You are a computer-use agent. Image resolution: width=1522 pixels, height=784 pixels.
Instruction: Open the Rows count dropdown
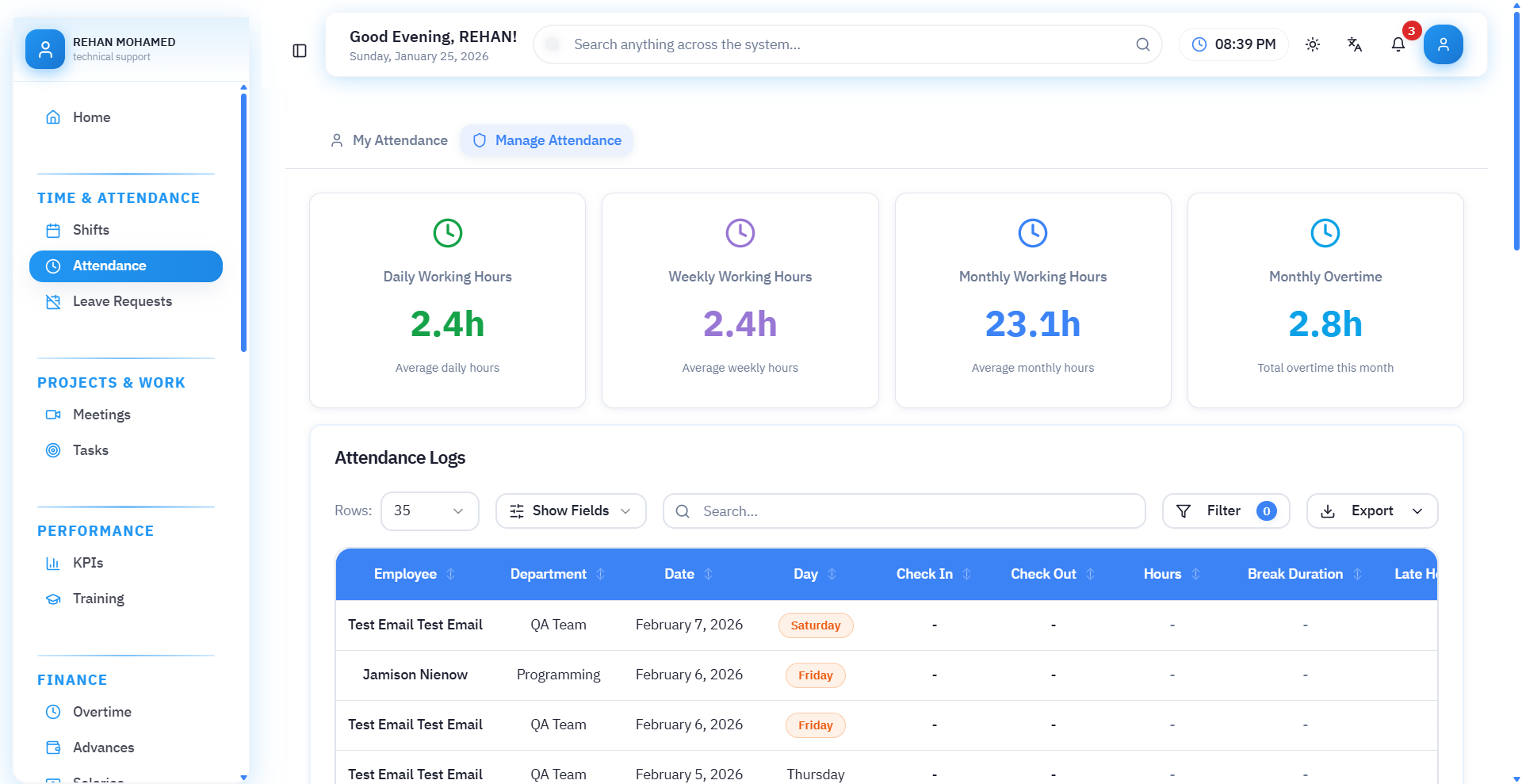[430, 511]
